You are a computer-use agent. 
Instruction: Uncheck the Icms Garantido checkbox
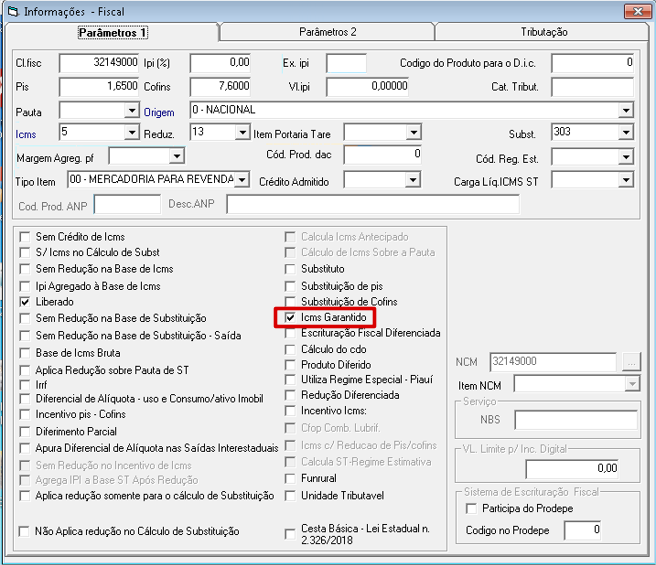[x=290, y=317]
